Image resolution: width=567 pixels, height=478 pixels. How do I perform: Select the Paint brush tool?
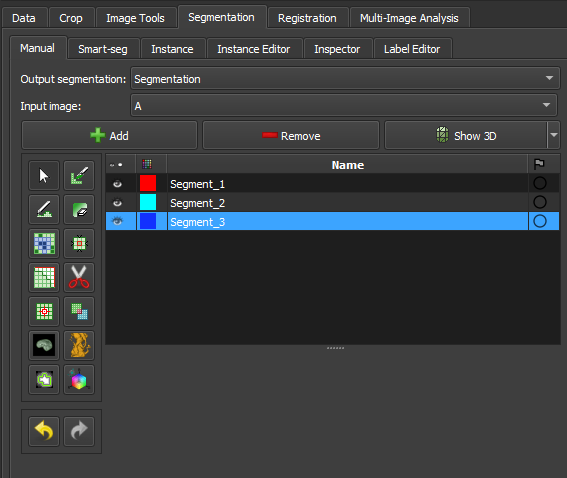(79, 176)
